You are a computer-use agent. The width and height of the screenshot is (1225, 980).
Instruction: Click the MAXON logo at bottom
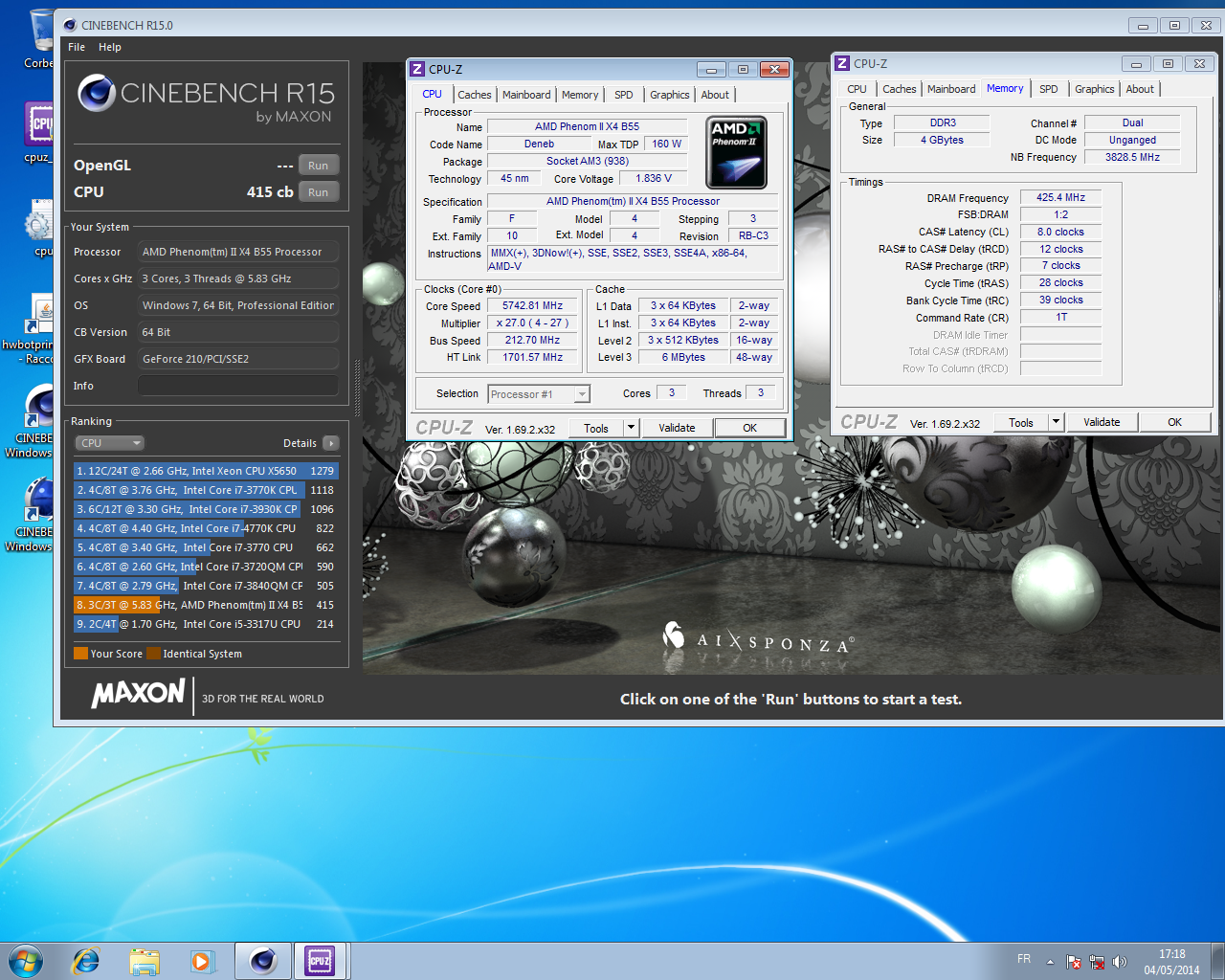139,693
